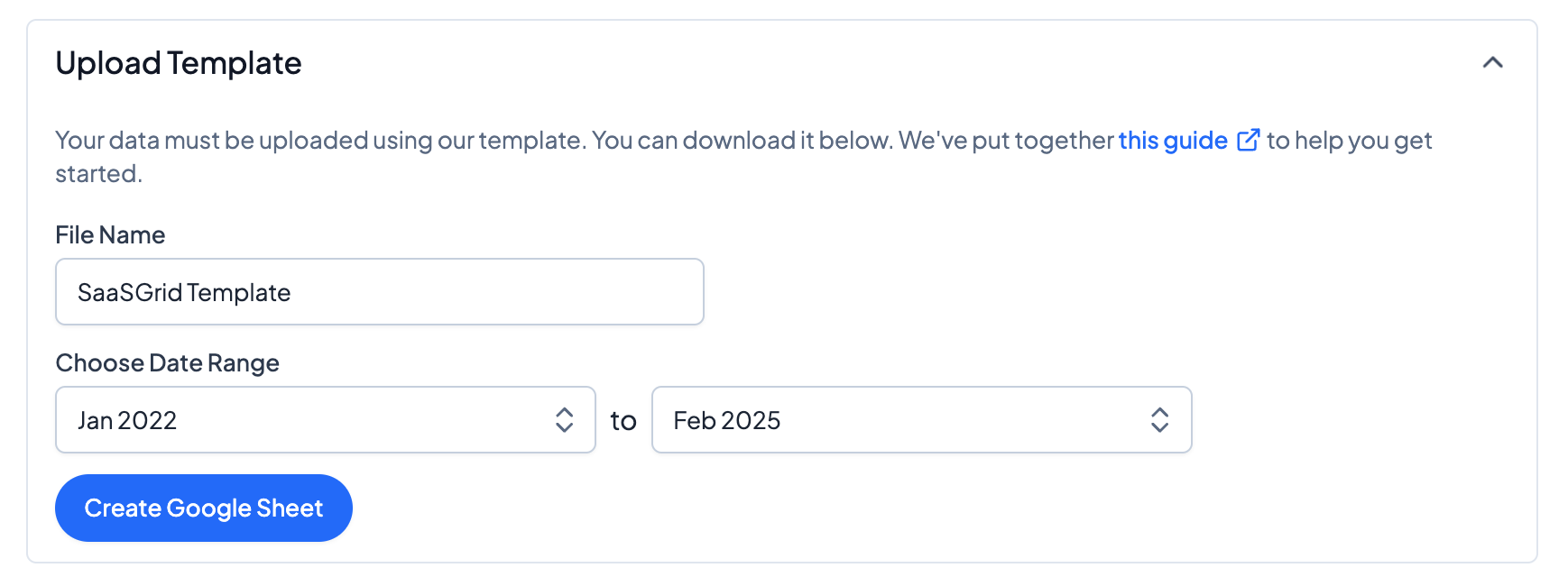Click the Upload Template heading

pyautogui.click(x=179, y=63)
